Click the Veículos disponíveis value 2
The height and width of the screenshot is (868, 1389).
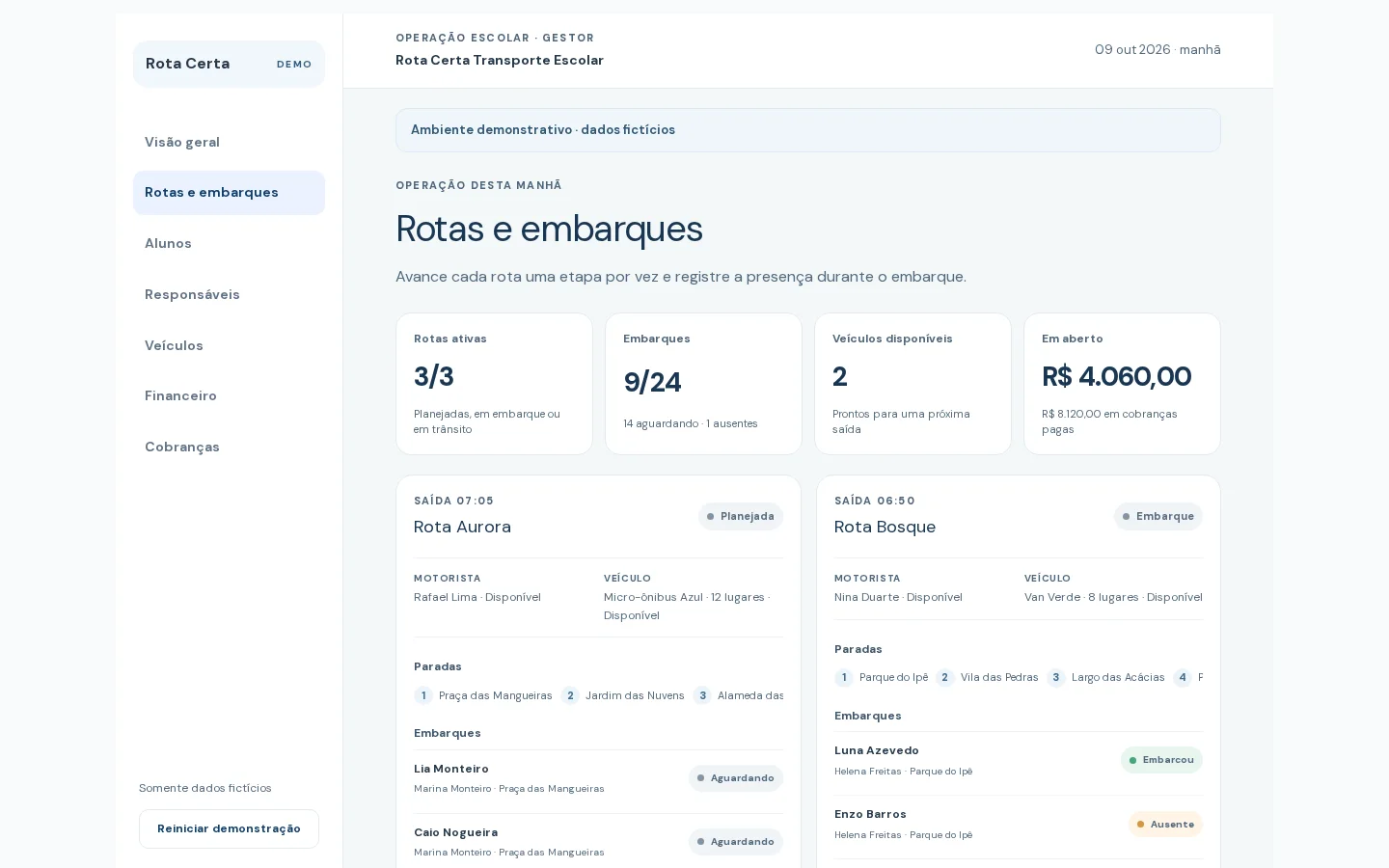pos(840,376)
